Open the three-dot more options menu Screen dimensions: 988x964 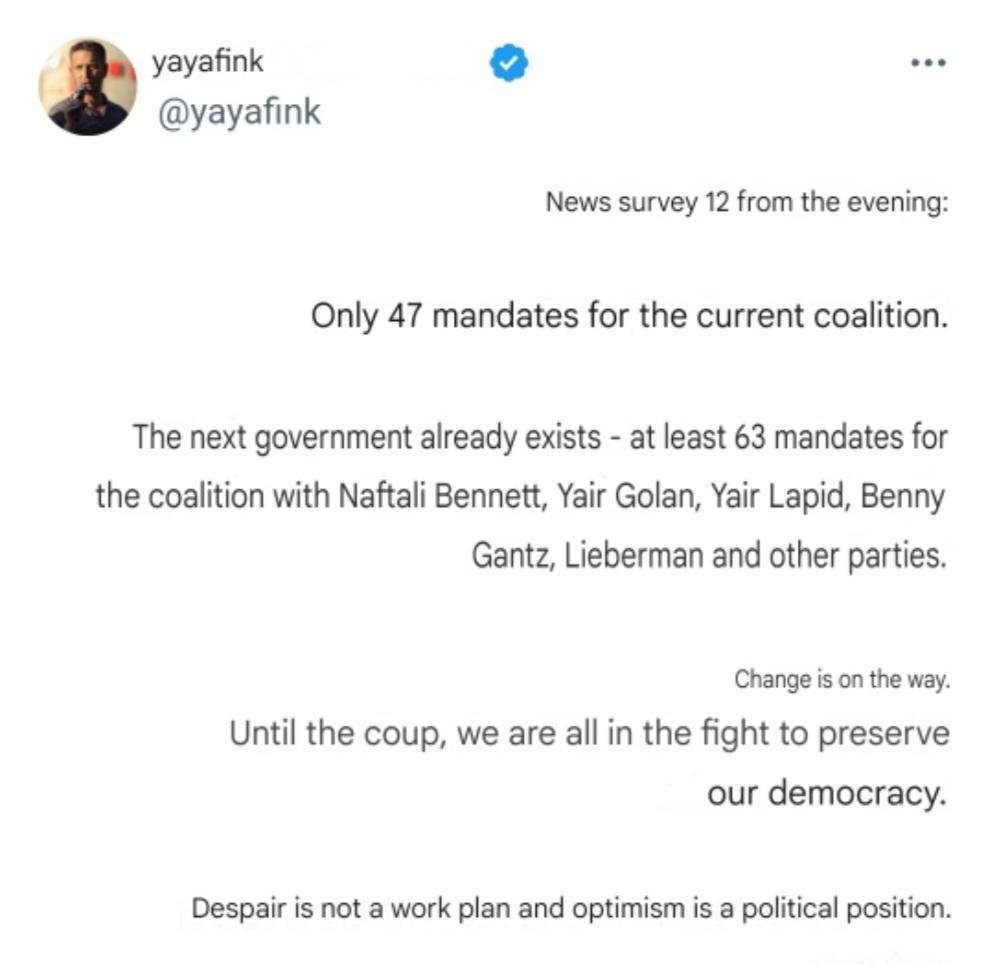click(929, 62)
